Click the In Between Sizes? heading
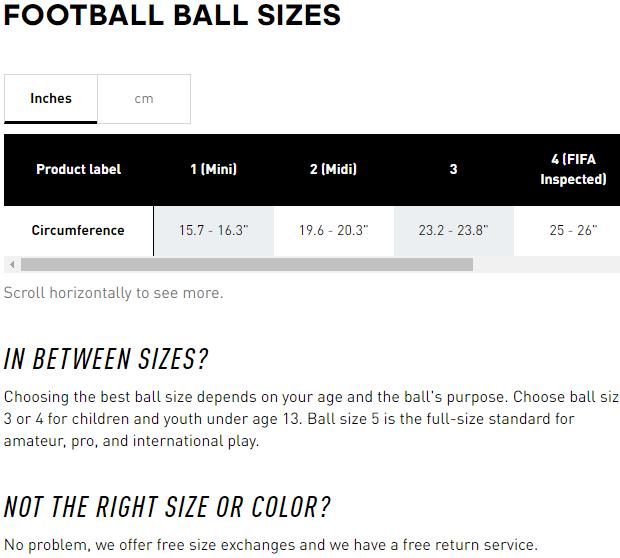Viewport: 620px width, 558px height. 106,359
